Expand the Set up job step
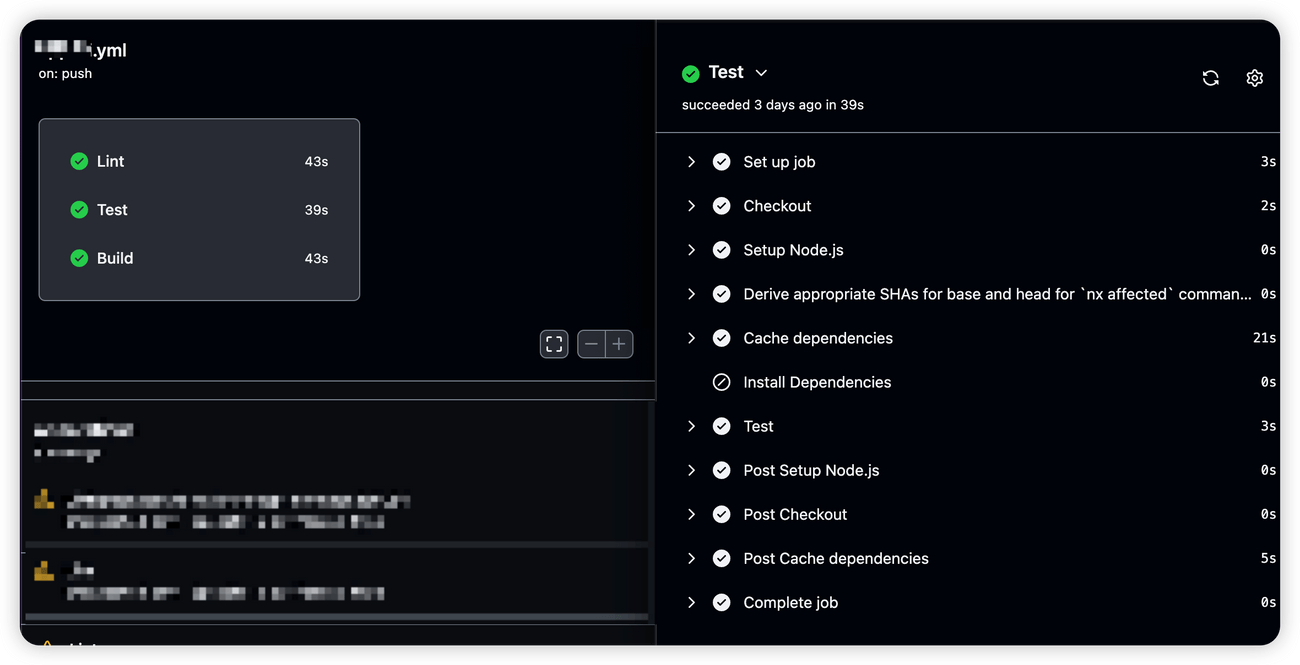1300x665 pixels. coord(691,161)
